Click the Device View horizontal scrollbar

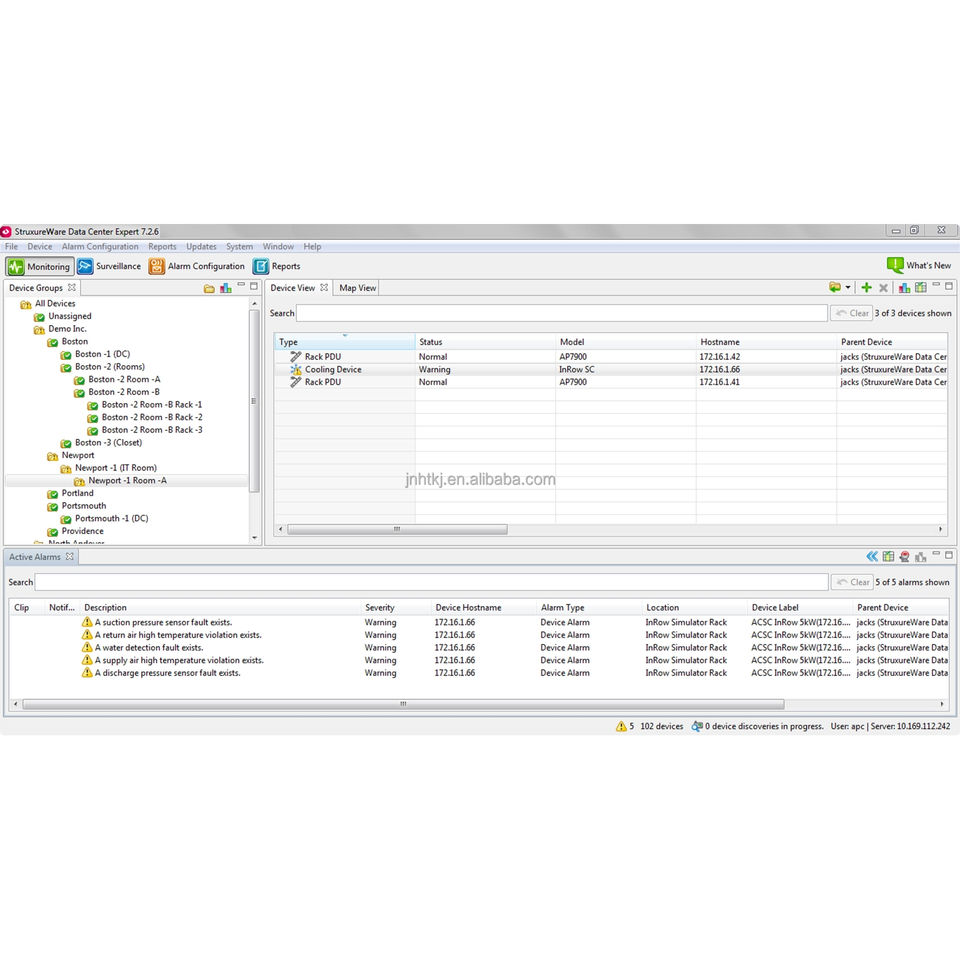click(397, 529)
